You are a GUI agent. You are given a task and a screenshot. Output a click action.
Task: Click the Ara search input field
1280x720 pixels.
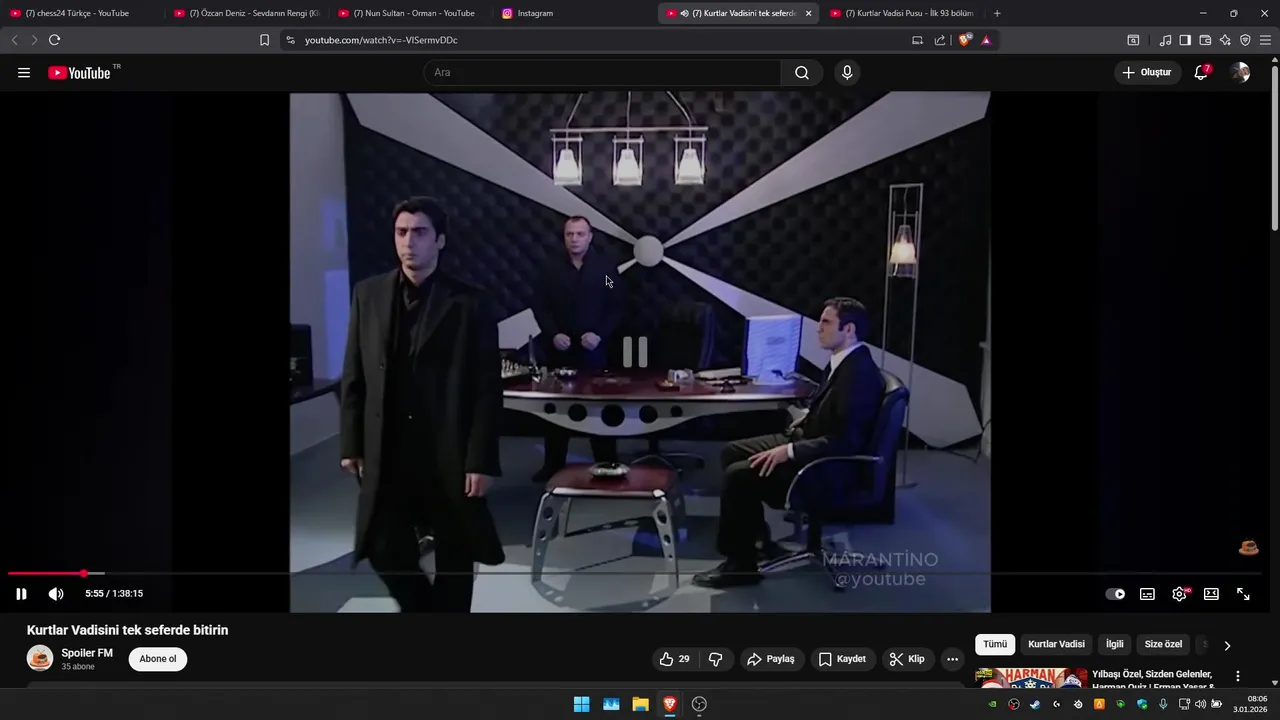[x=602, y=73]
